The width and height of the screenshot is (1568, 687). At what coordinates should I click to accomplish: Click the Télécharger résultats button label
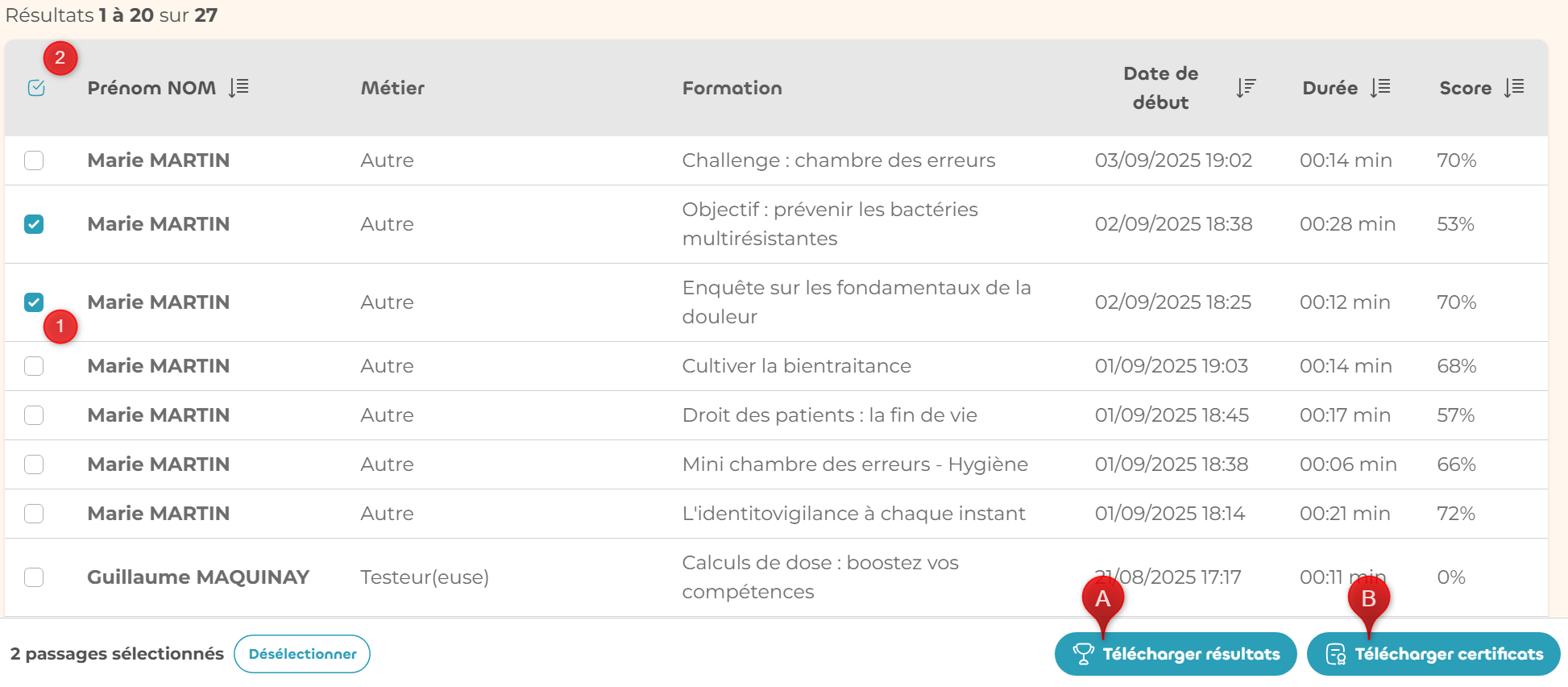pyautogui.click(x=1191, y=654)
